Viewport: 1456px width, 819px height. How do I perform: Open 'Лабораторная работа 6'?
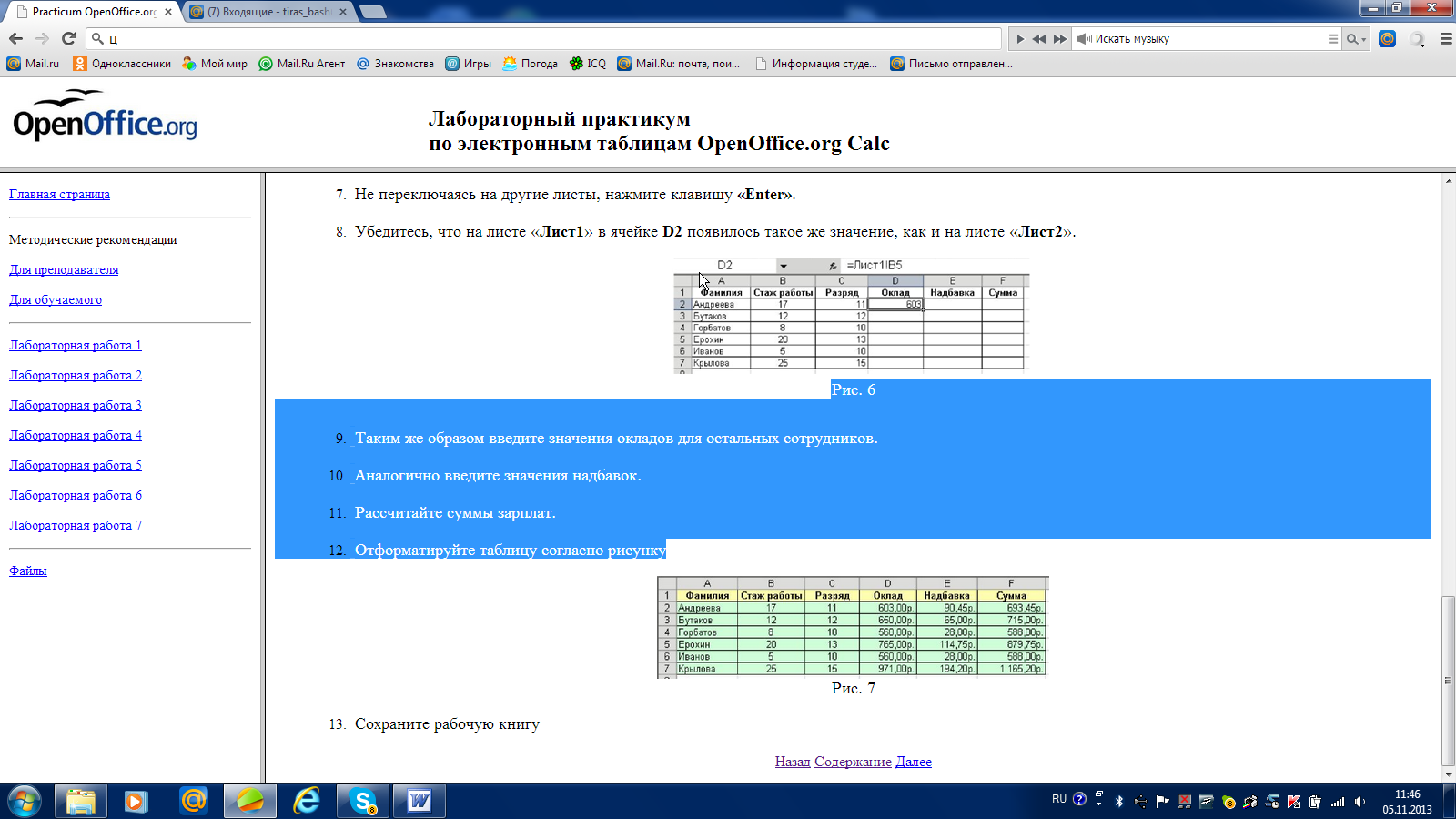[76, 495]
